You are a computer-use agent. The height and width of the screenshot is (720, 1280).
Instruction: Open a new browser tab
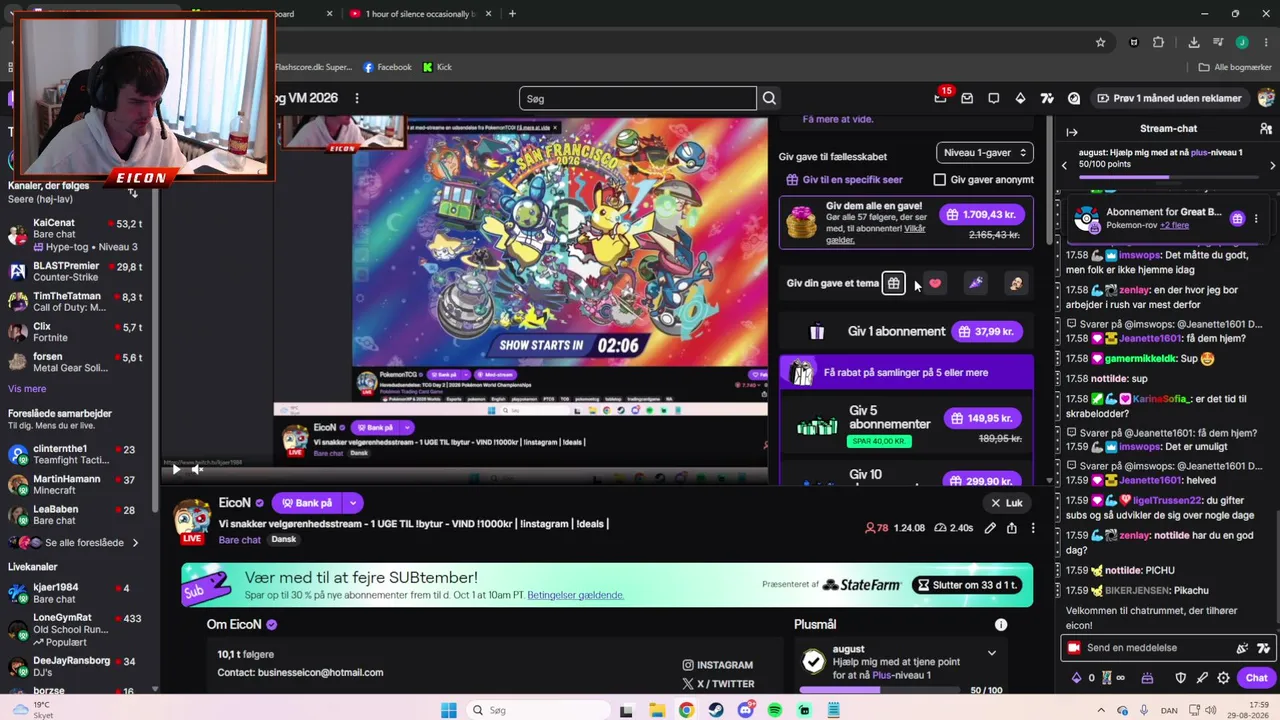512,14
